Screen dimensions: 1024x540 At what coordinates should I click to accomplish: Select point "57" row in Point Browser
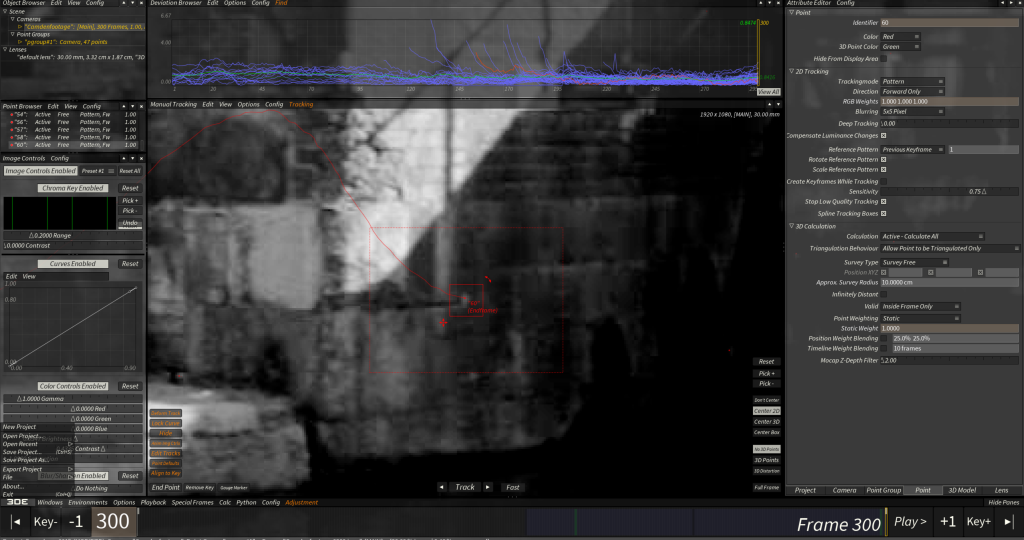point(74,130)
